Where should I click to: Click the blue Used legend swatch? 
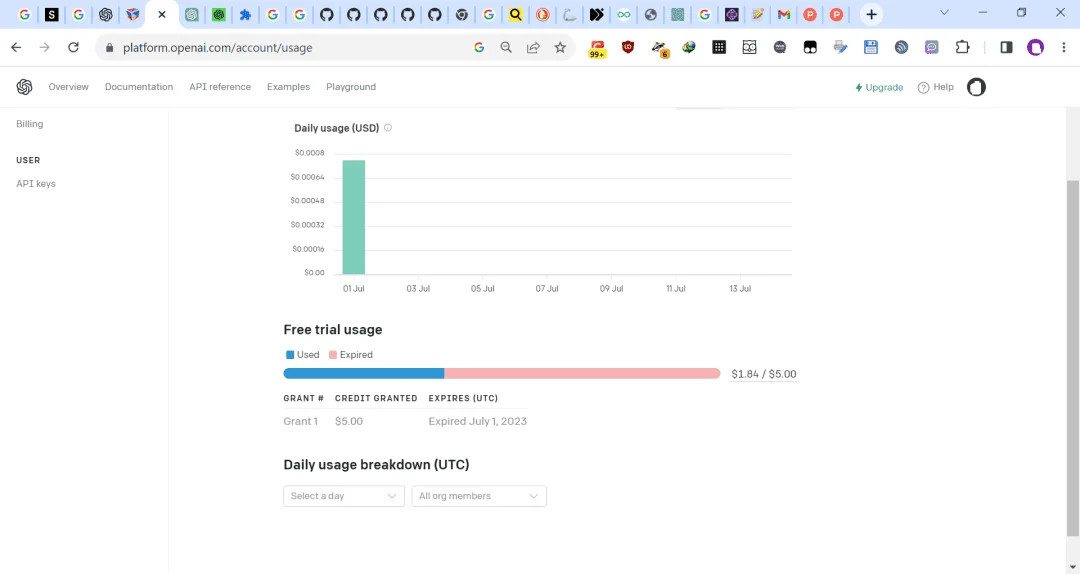click(290, 355)
